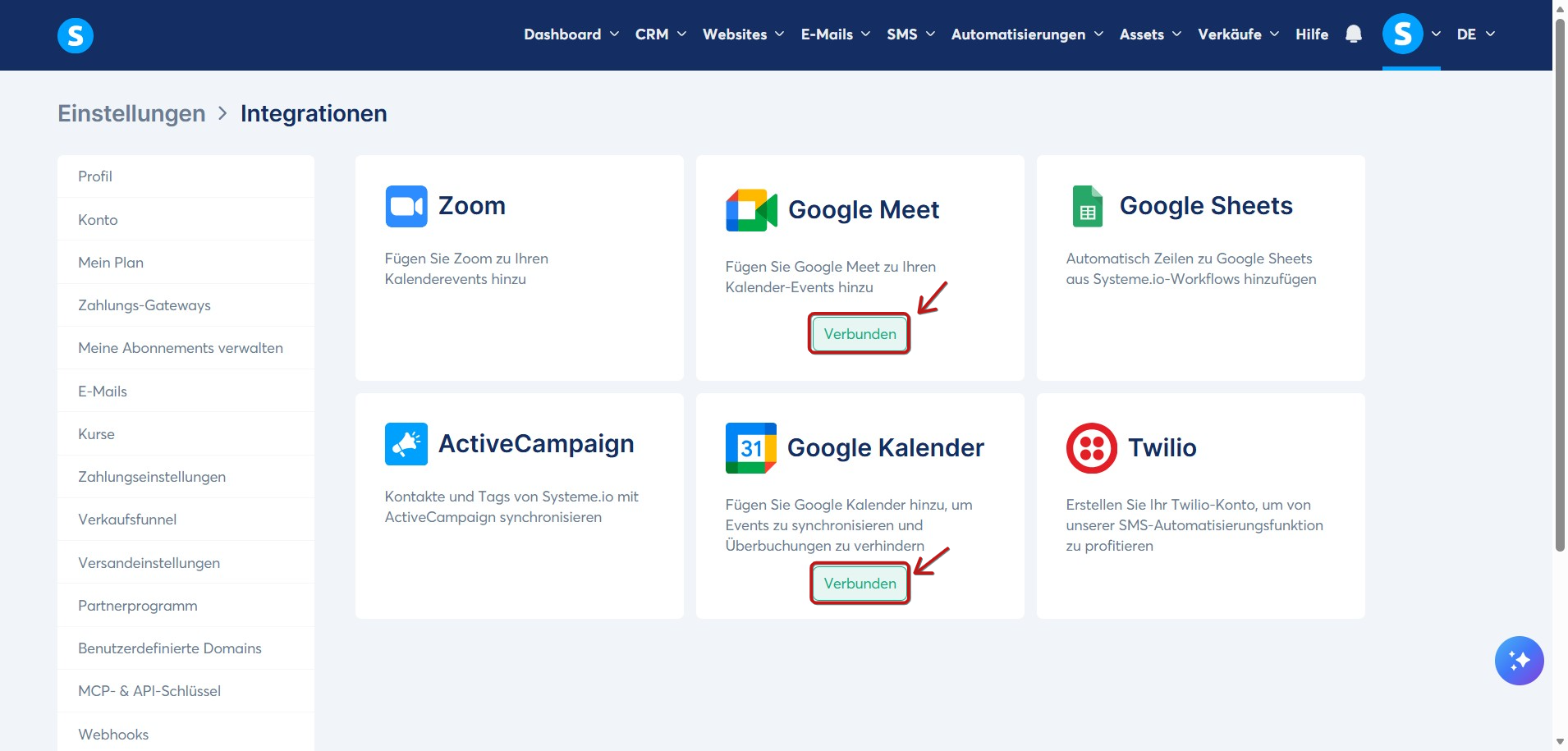Open the DE language selector
Screen dimensions: 1568x751
[x=1476, y=34]
